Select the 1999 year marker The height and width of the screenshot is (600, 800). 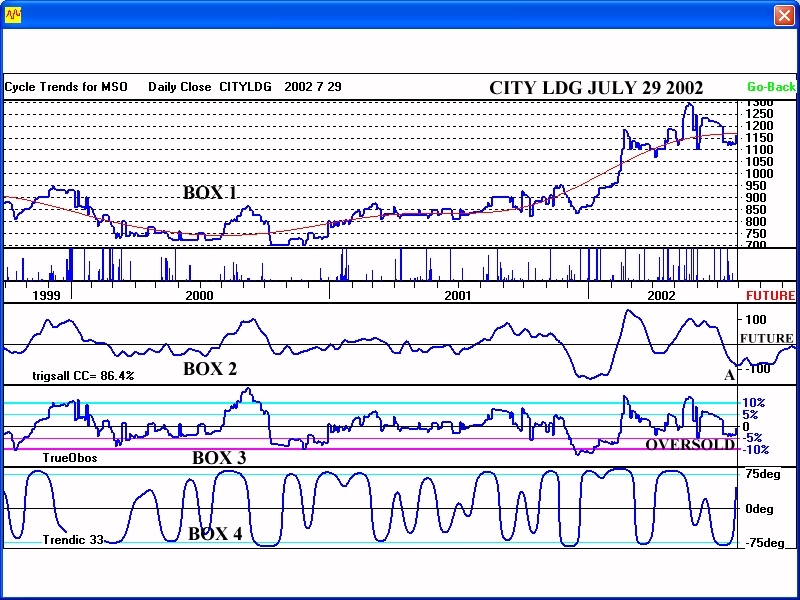[47, 296]
